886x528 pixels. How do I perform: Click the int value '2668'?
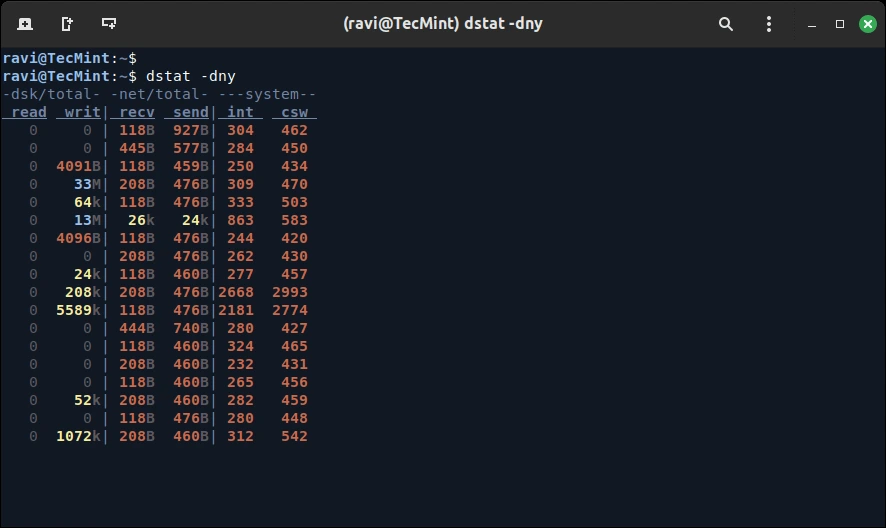coord(236,293)
